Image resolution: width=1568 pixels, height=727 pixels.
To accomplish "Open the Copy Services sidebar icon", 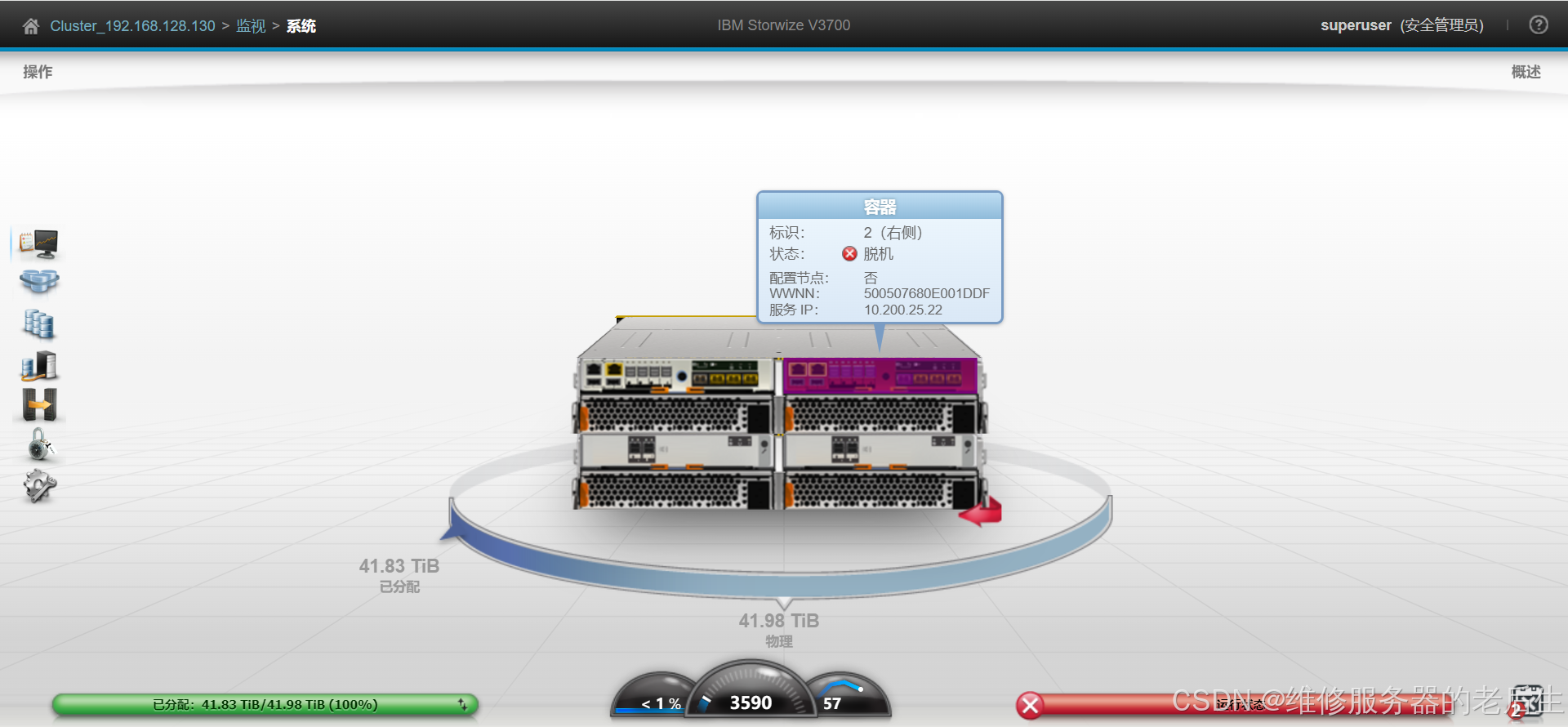I will point(38,404).
